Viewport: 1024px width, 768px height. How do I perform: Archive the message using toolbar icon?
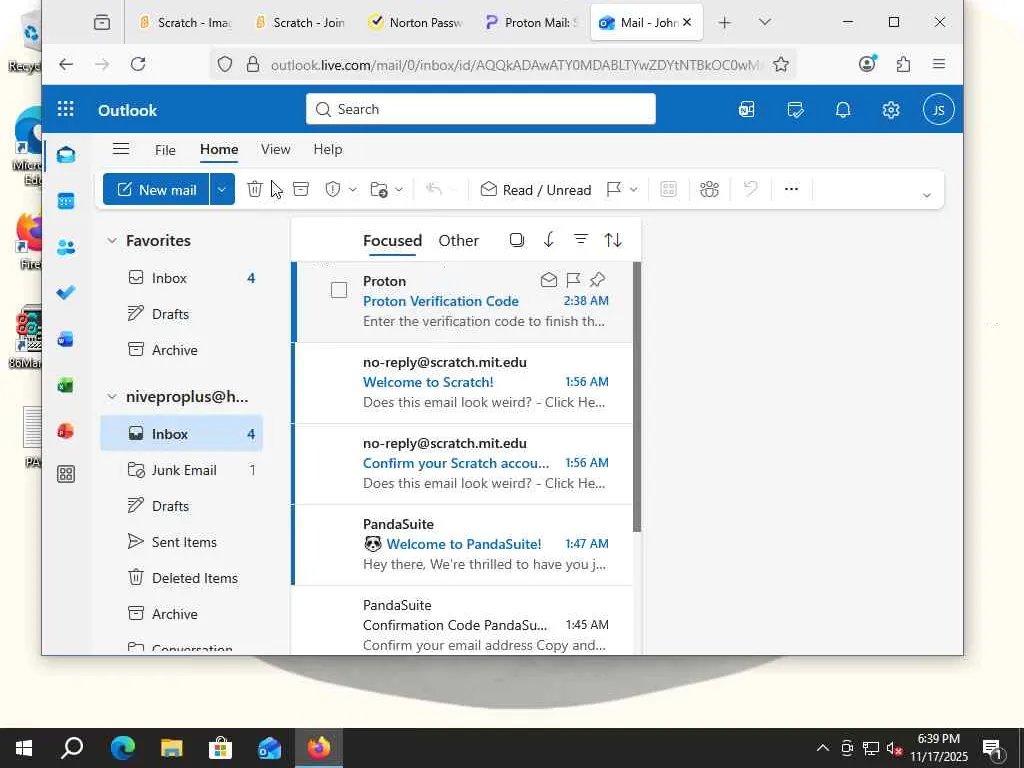300,189
